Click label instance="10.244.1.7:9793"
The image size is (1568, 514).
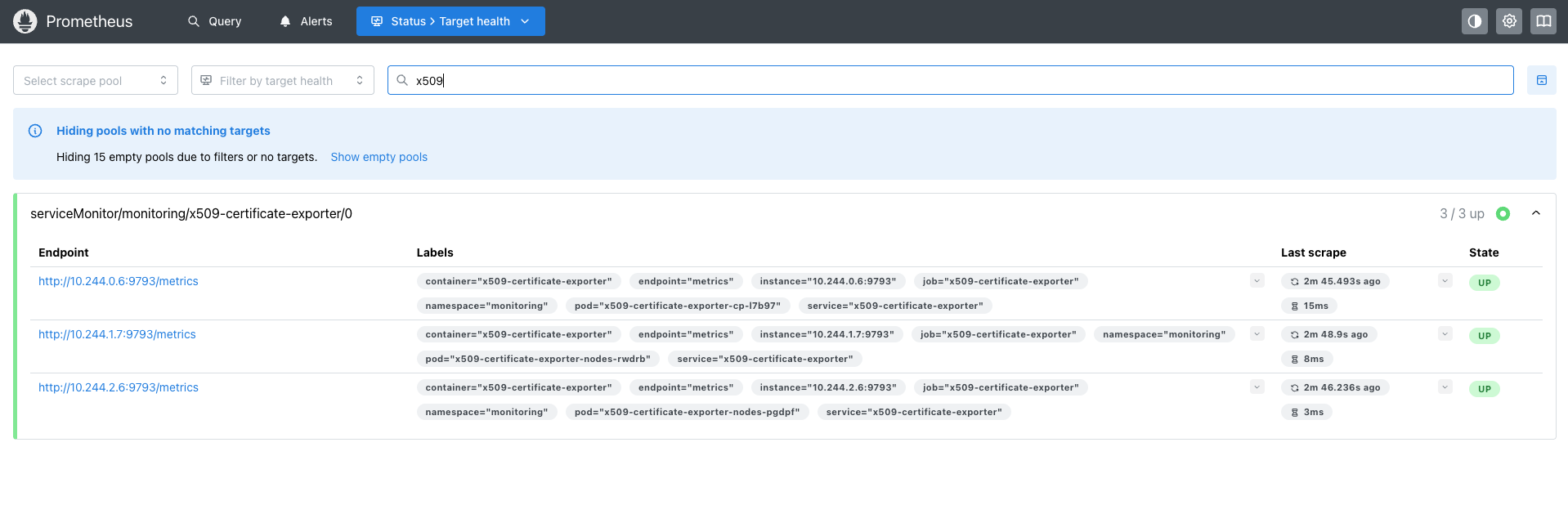pyautogui.click(x=827, y=334)
